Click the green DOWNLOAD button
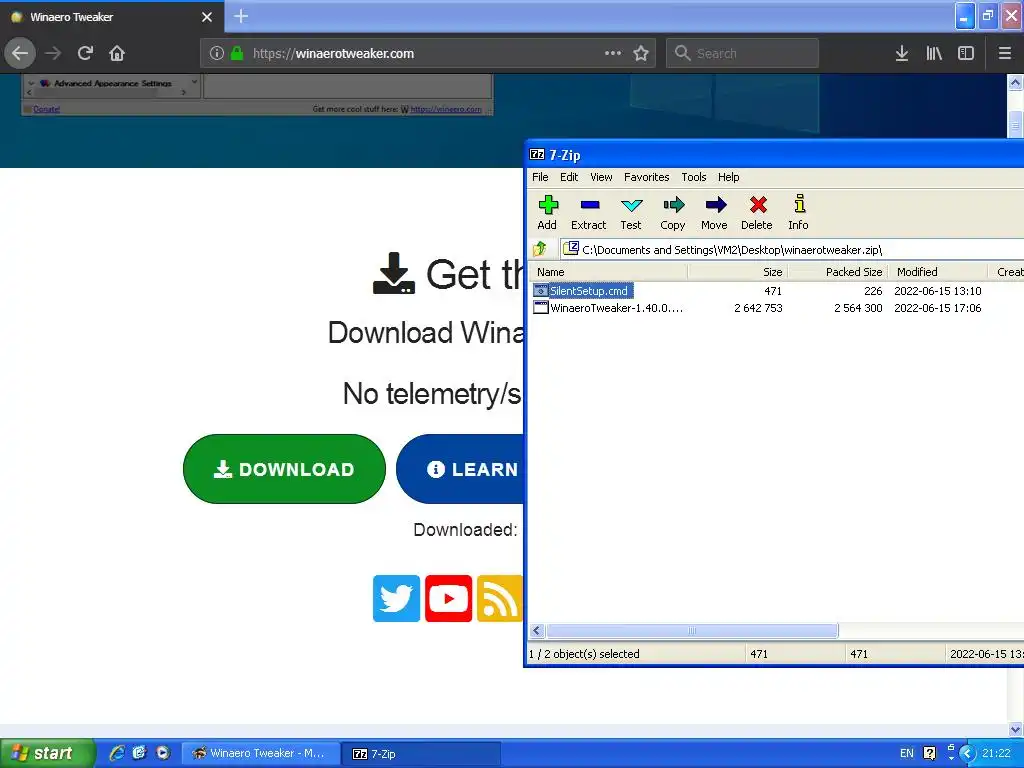Viewport: 1024px width, 768px height. click(x=284, y=469)
